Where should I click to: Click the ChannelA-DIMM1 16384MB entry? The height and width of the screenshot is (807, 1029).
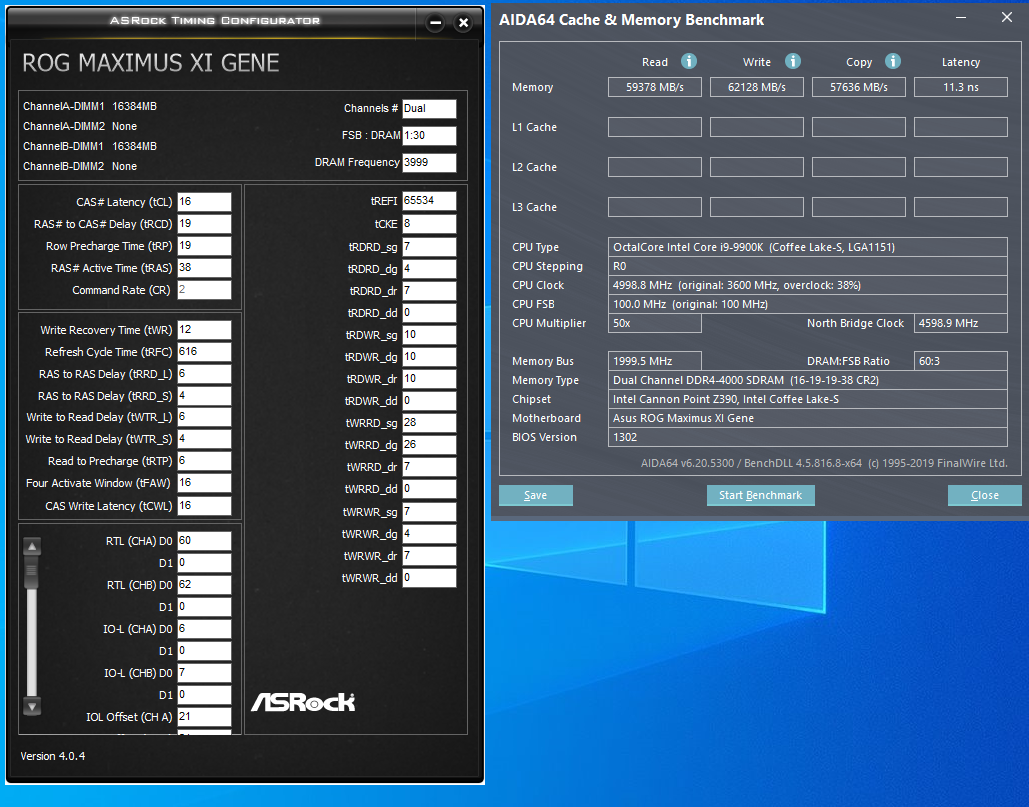click(x=90, y=106)
